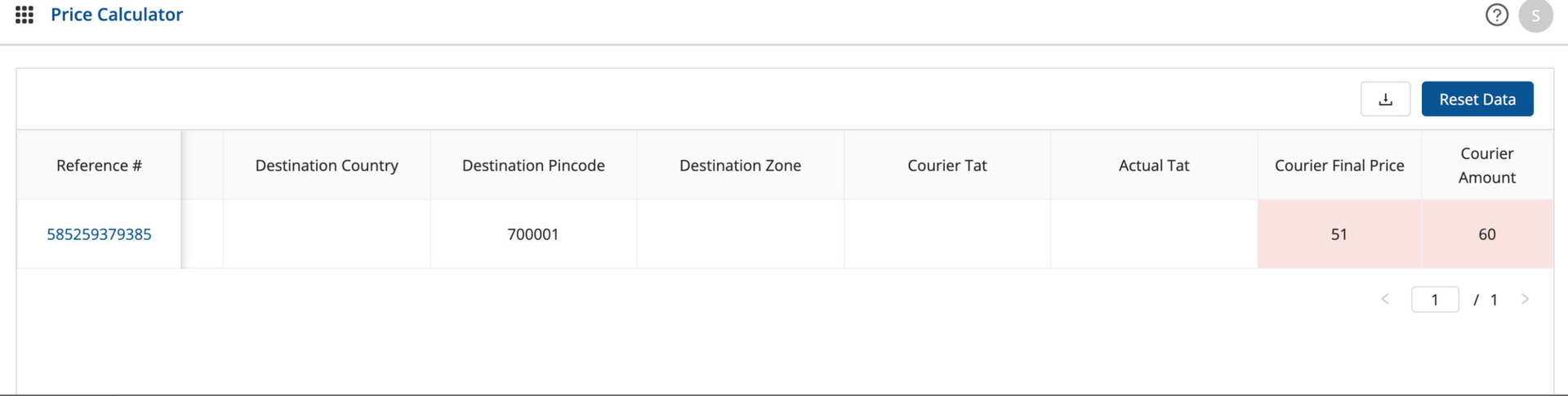Screen dimensions: 1568x396
Task: Select the Destination Pincode column header
Action: click(533, 166)
